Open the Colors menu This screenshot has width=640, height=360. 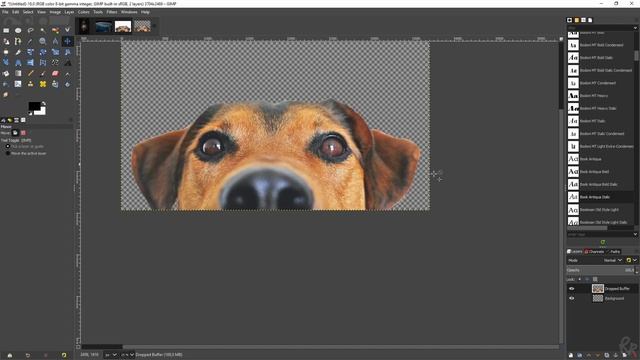click(x=84, y=12)
